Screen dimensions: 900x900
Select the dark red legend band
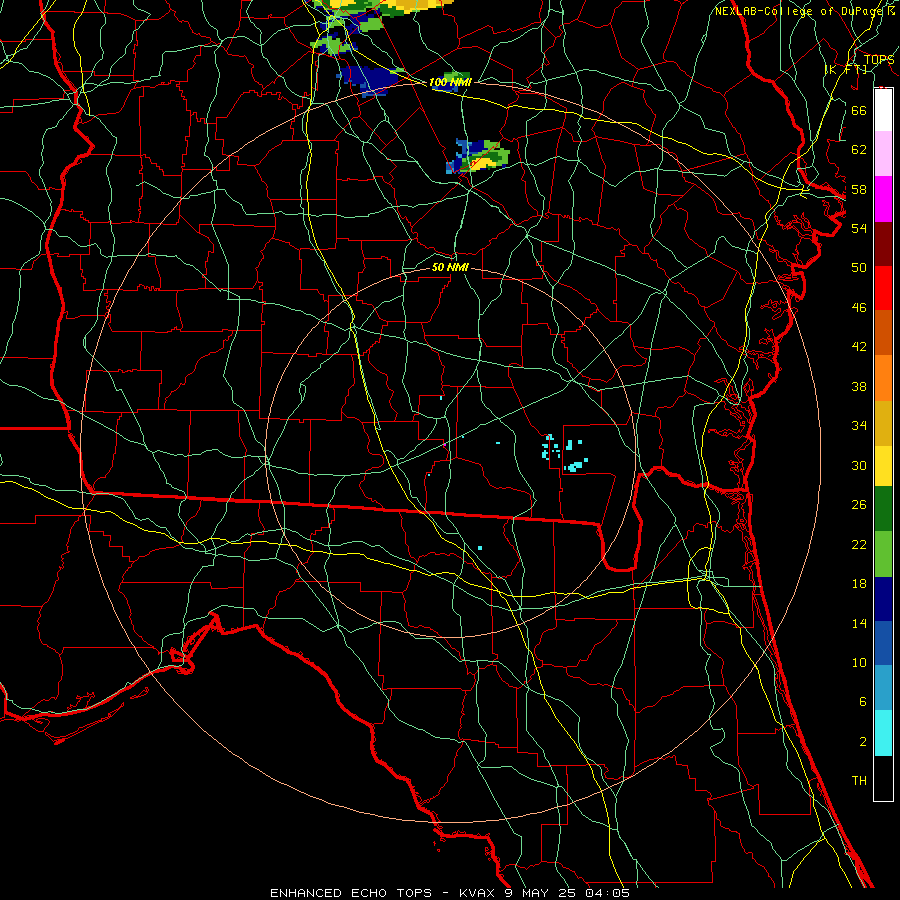[x=883, y=243]
